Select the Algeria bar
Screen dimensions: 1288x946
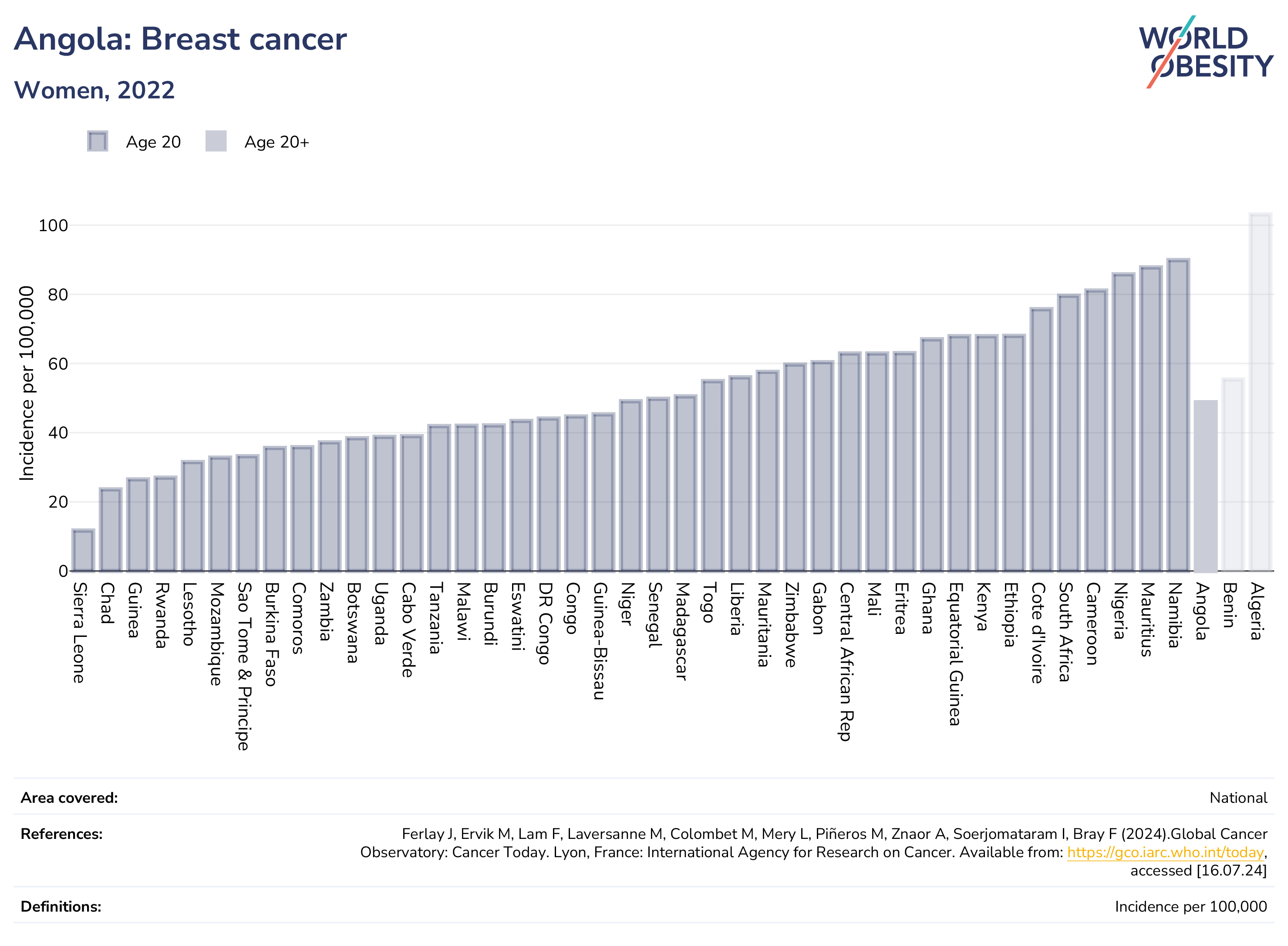[1261, 392]
